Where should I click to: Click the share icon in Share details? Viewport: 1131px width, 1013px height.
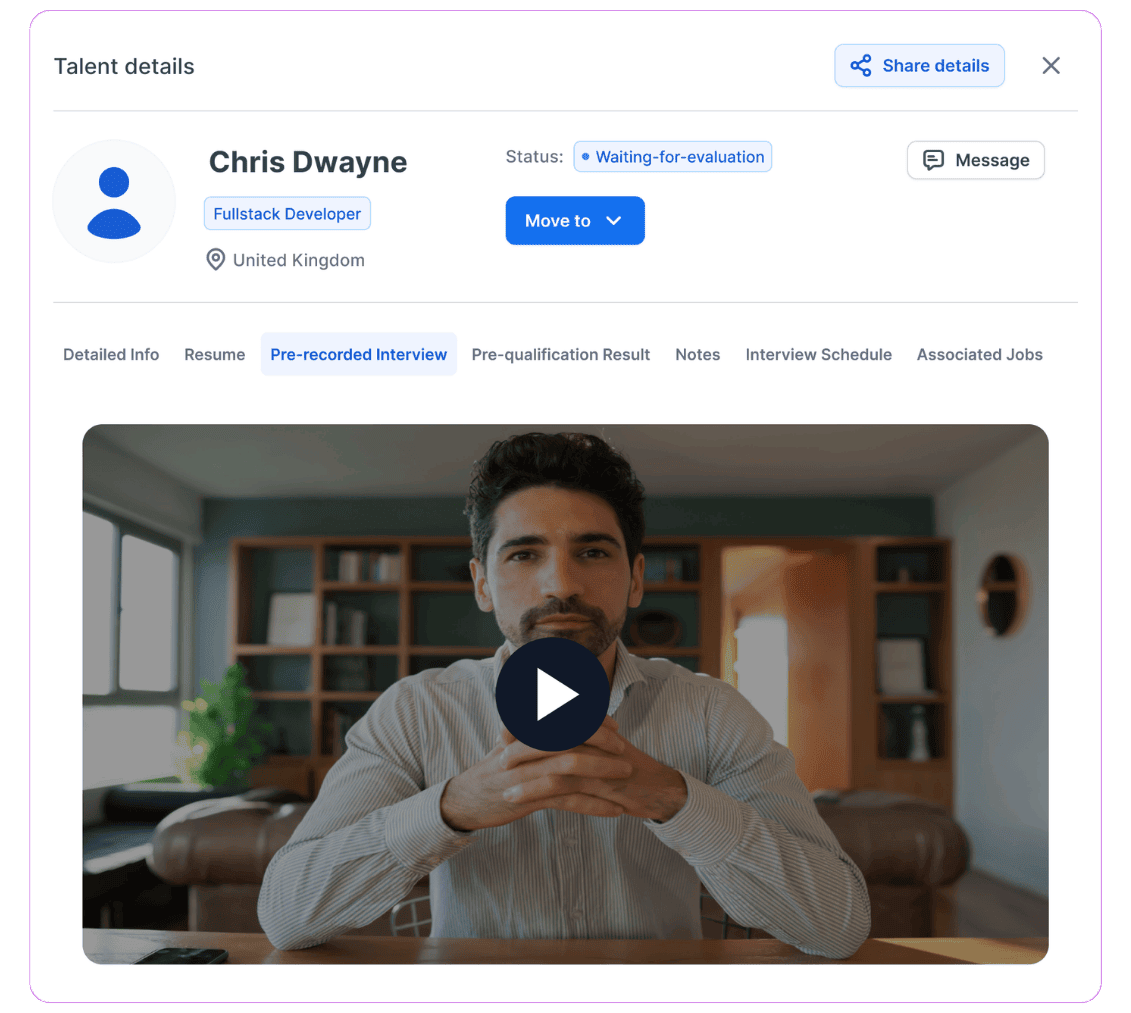click(x=860, y=66)
